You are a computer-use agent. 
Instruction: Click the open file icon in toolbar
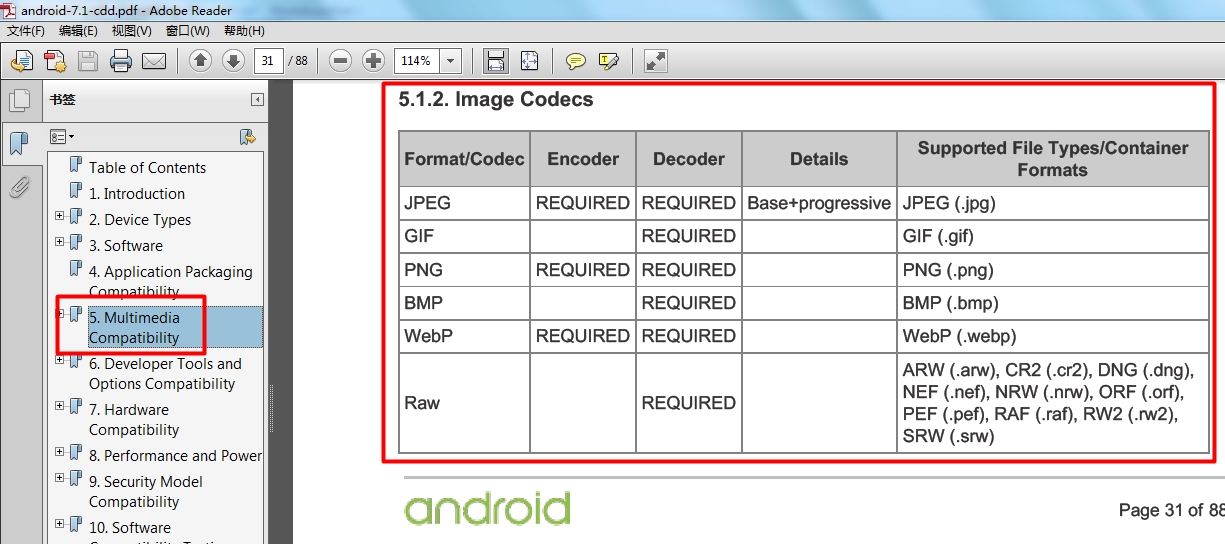coord(21,61)
